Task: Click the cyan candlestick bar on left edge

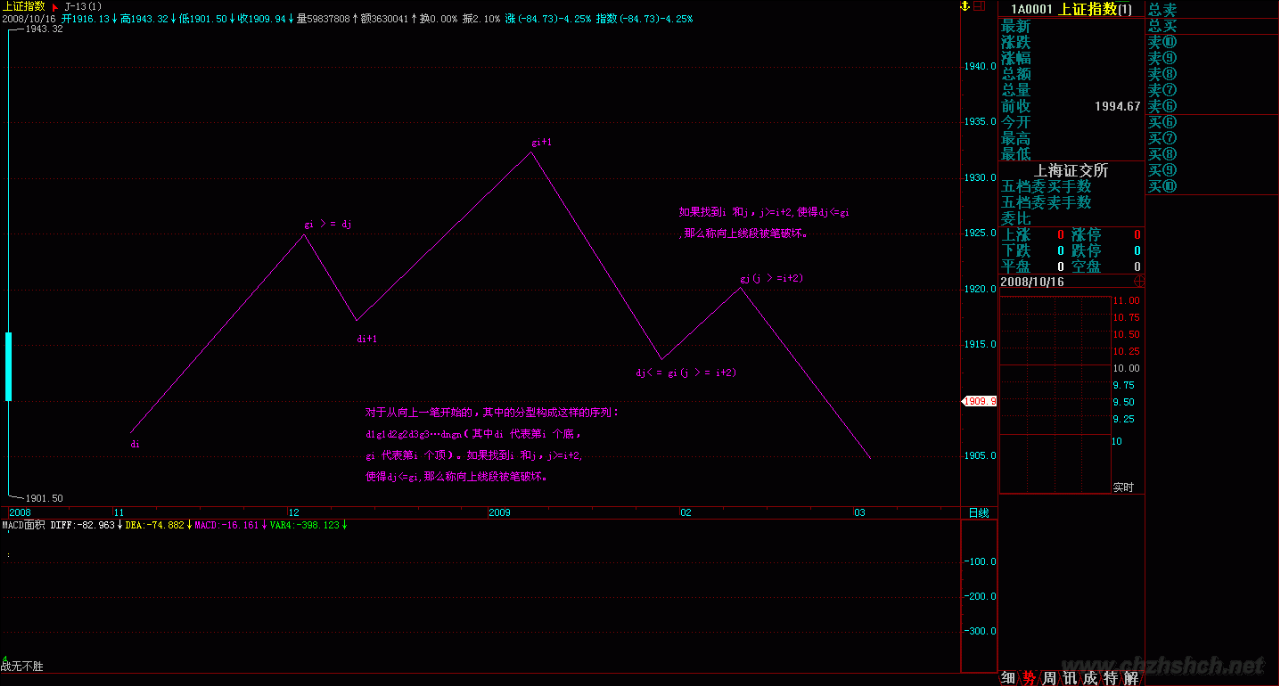Action: click(9, 366)
